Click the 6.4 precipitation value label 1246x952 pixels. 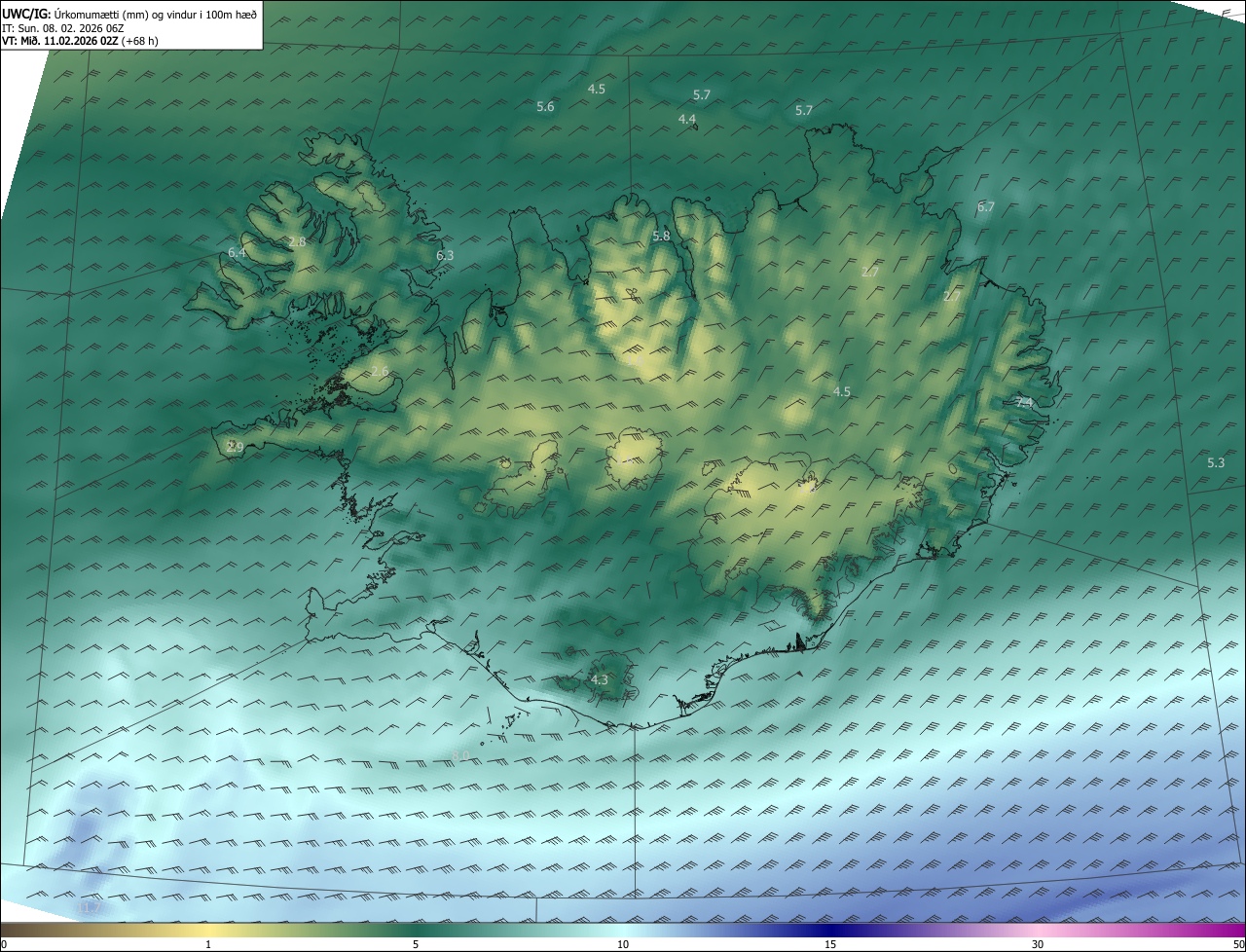coord(237,252)
